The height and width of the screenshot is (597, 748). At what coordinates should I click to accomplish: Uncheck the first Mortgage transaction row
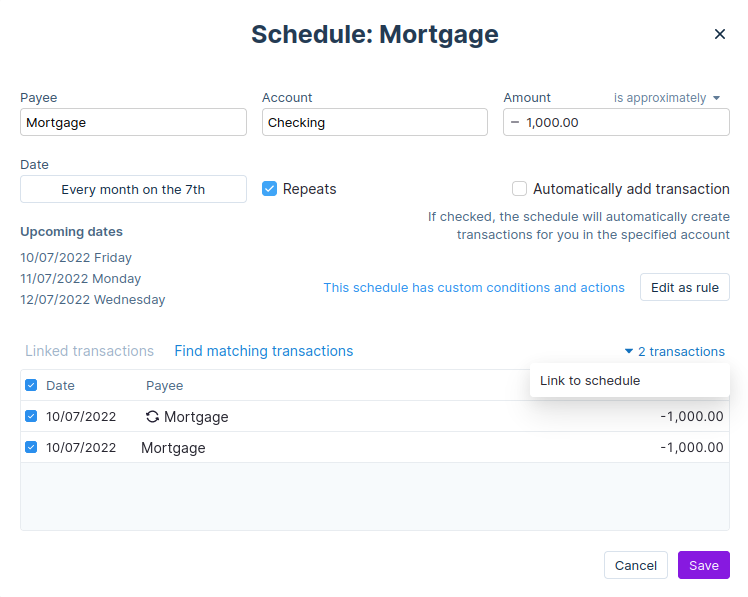[31, 417]
